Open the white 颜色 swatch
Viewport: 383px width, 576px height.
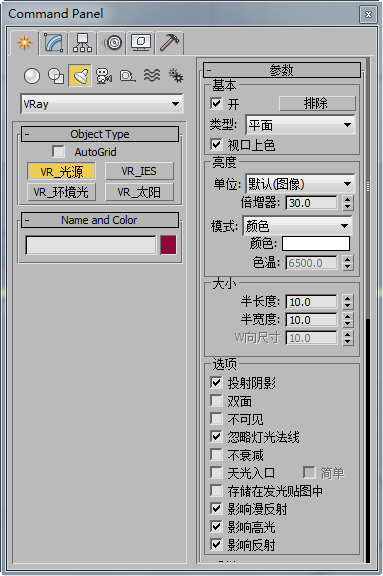click(316, 244)
